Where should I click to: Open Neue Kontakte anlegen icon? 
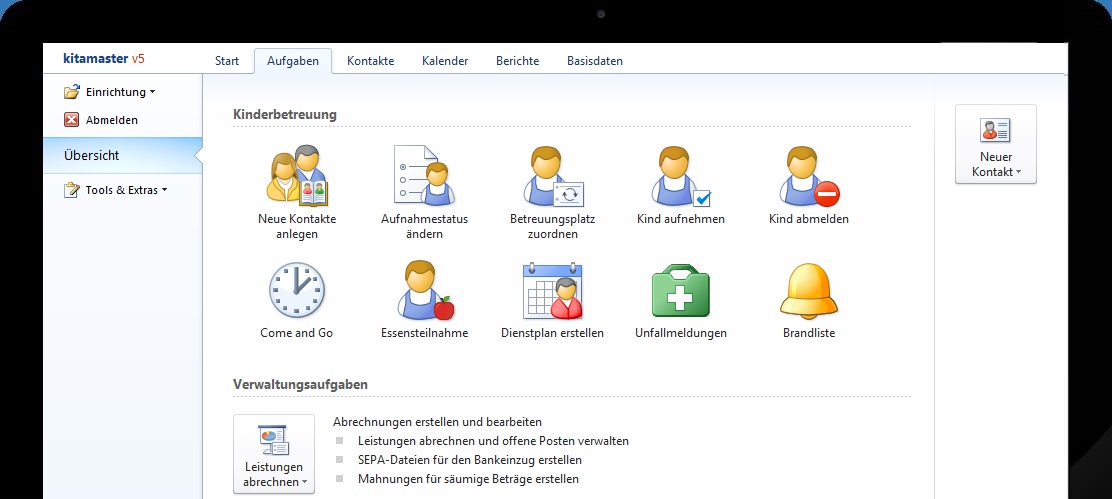click(x=297, y=175)
